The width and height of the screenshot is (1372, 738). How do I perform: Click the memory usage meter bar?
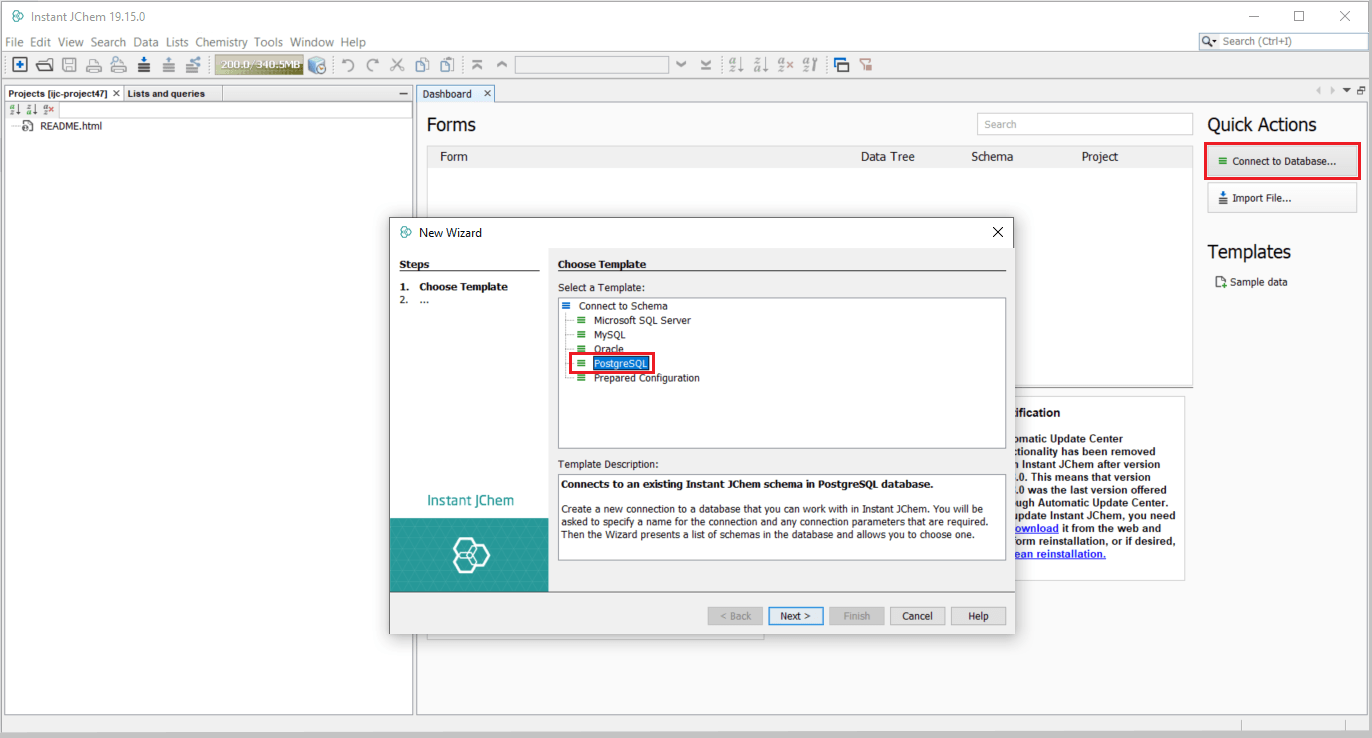tap(258, 64)
